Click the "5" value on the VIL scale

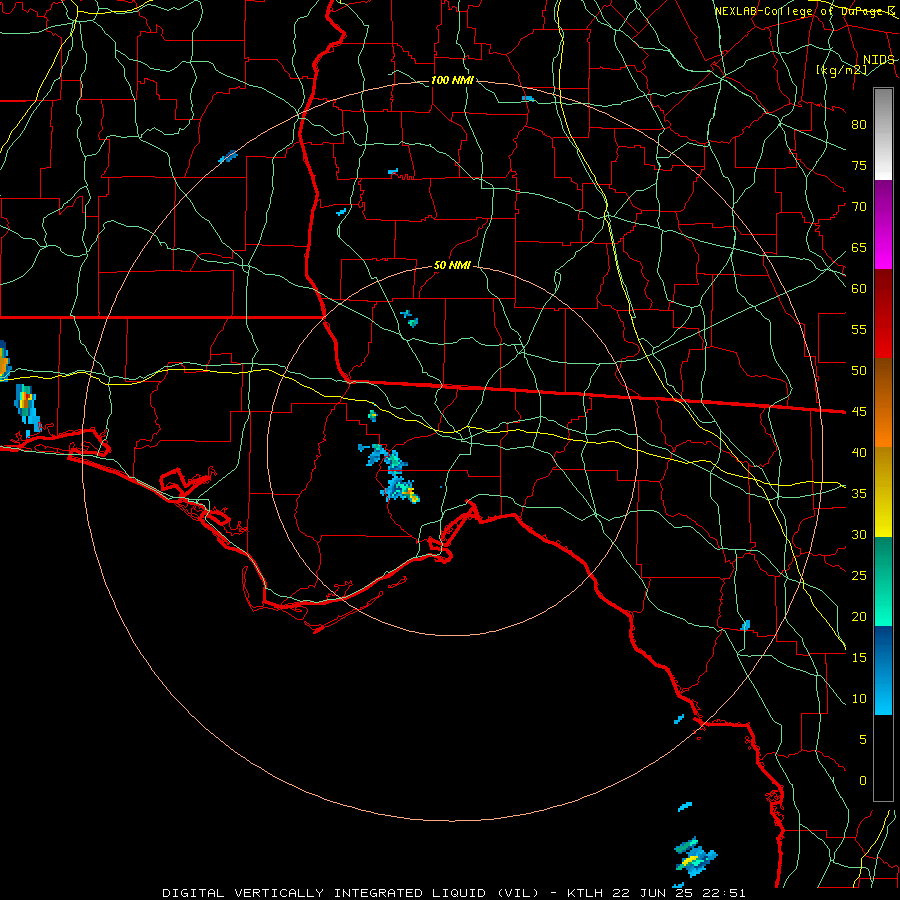863,740
